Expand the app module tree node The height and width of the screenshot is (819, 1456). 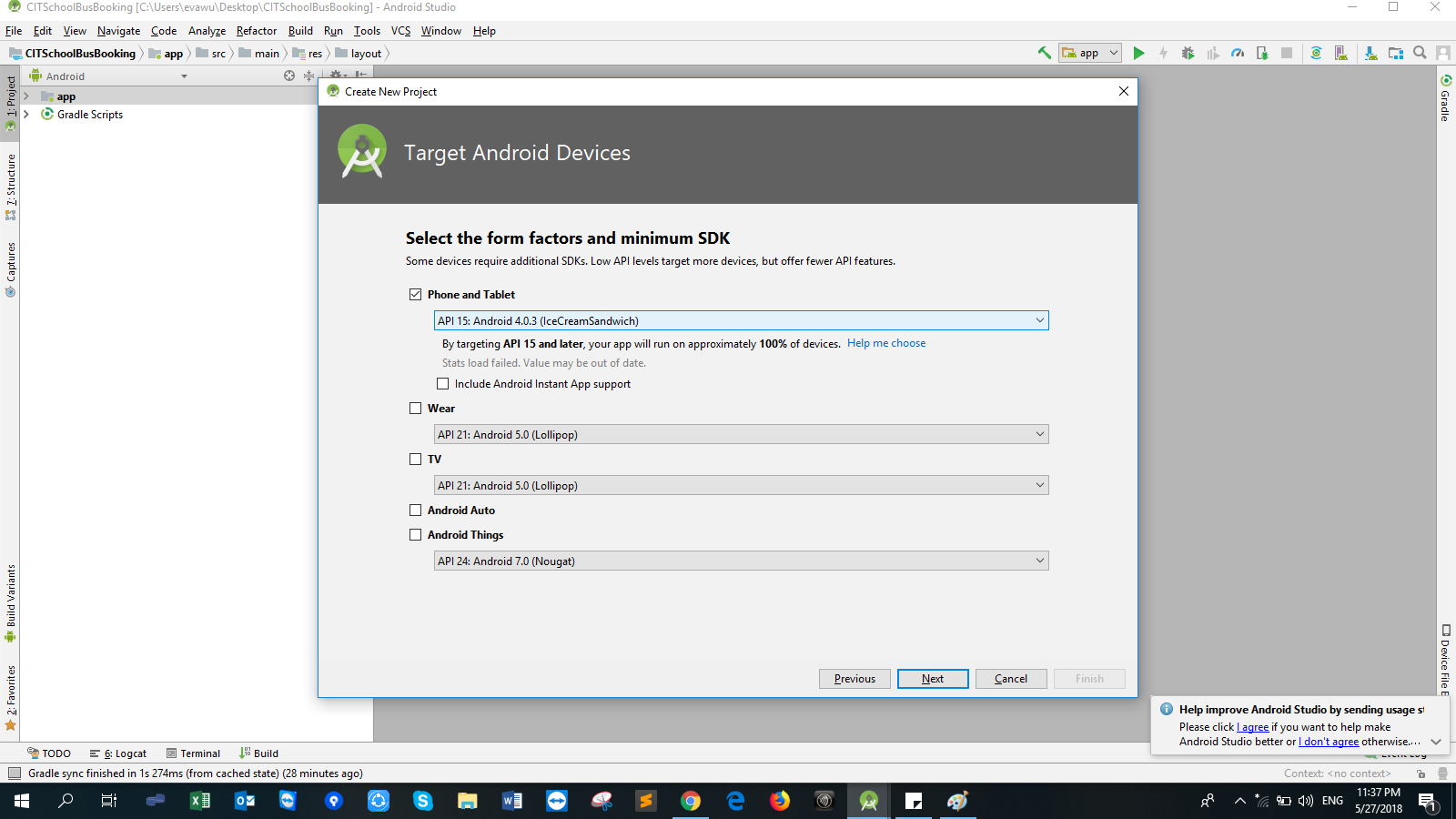click(26, 96)
